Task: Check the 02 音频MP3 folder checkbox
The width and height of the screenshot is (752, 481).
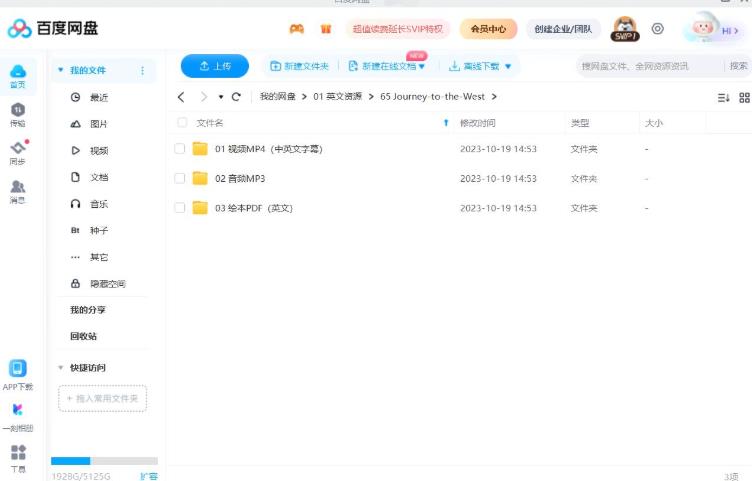Action: [x=180, y=178]
